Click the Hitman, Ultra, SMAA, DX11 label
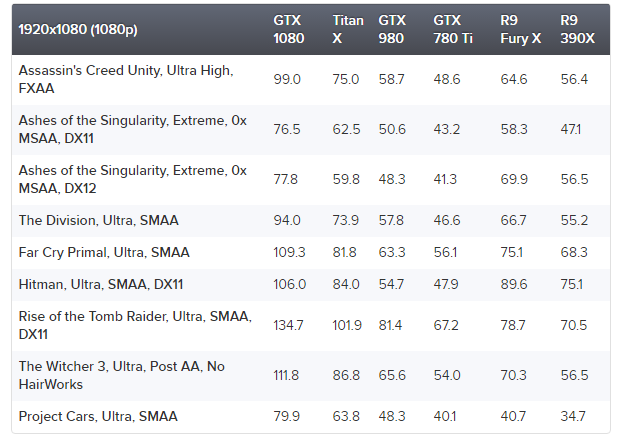624x442 pixels. (101, 284)
